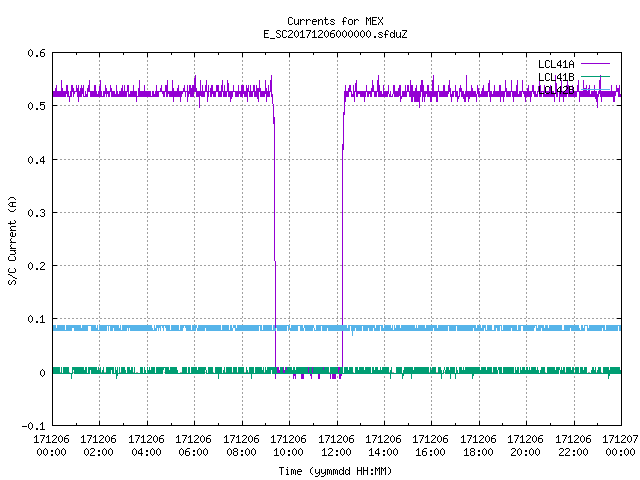Click the "S/C Current (A)" y-axis label
Viewport: 640px width, 480px height.
(13, 241)
